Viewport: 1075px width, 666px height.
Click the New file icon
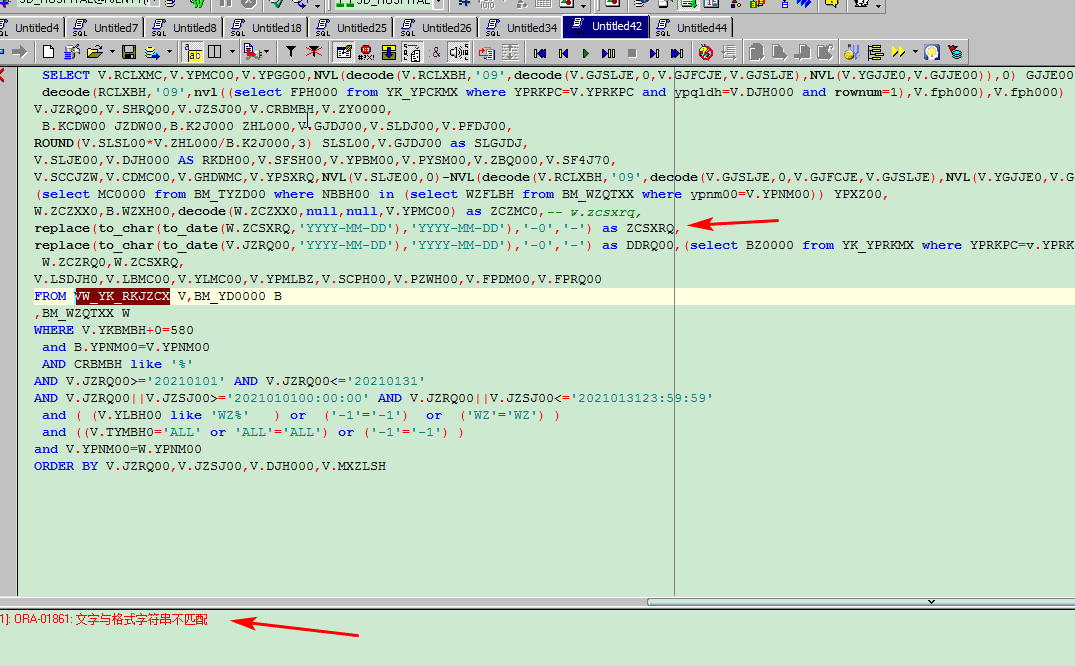point(48,52)
